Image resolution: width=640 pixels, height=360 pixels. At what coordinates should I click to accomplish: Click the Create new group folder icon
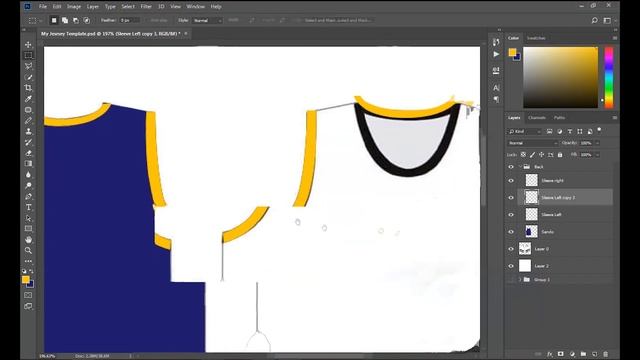click(583, 354)
